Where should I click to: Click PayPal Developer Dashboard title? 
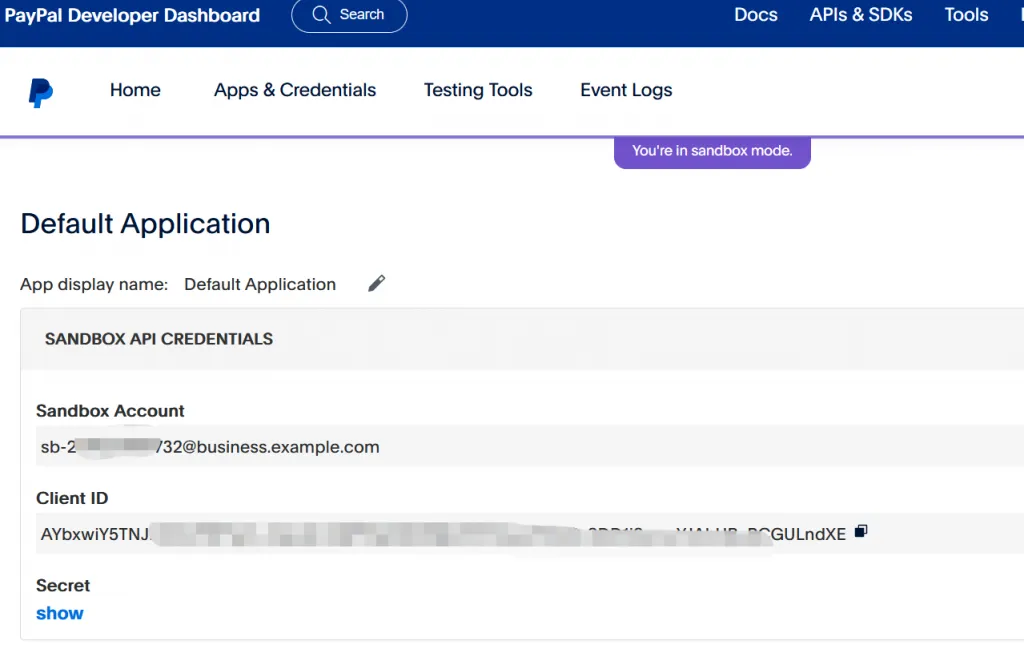[132, 16]
